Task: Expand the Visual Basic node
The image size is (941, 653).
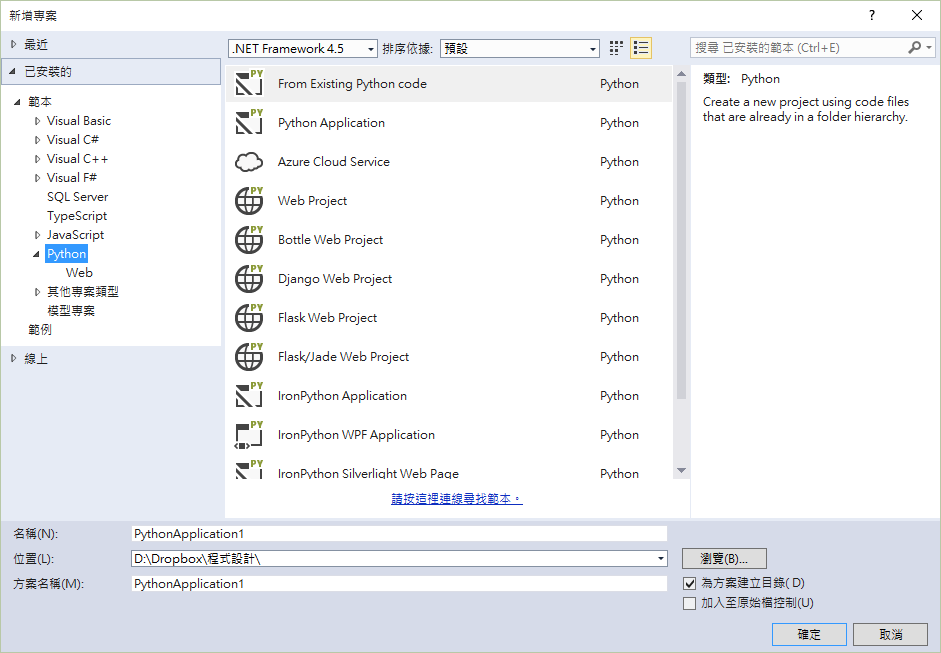Action: pos(37,121)
